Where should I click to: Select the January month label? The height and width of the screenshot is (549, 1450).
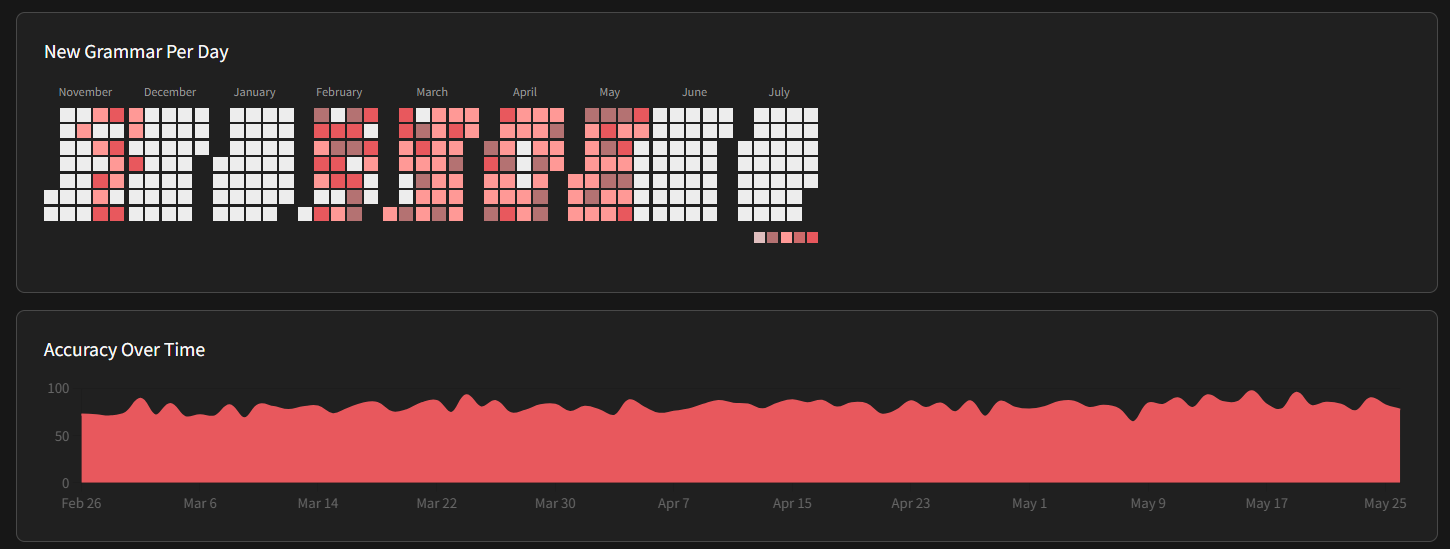point(254,92)
